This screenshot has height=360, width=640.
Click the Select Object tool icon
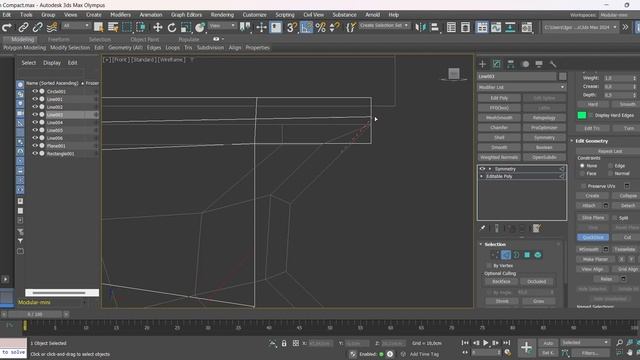(x=98, y=27)
